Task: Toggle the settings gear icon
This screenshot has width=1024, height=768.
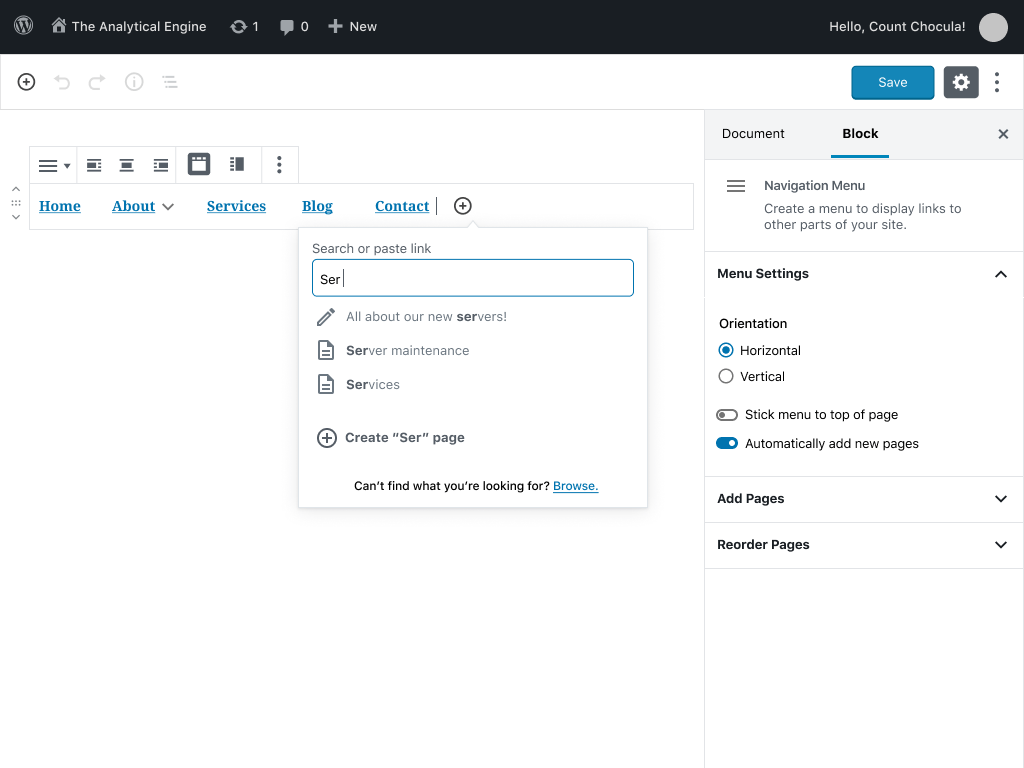Action: [x=960, y=82]
